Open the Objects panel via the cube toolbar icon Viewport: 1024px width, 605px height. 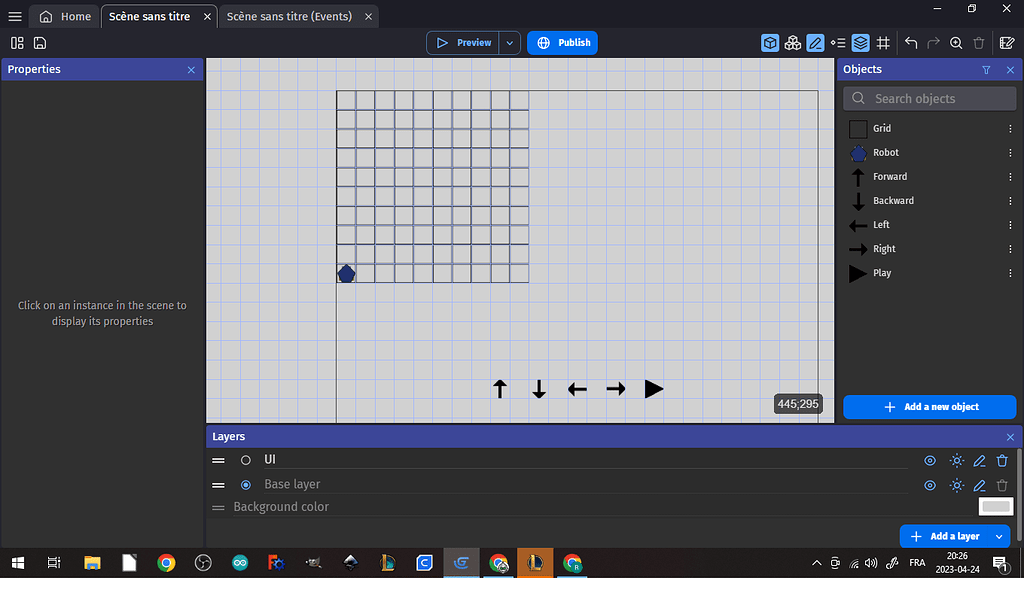769,42
